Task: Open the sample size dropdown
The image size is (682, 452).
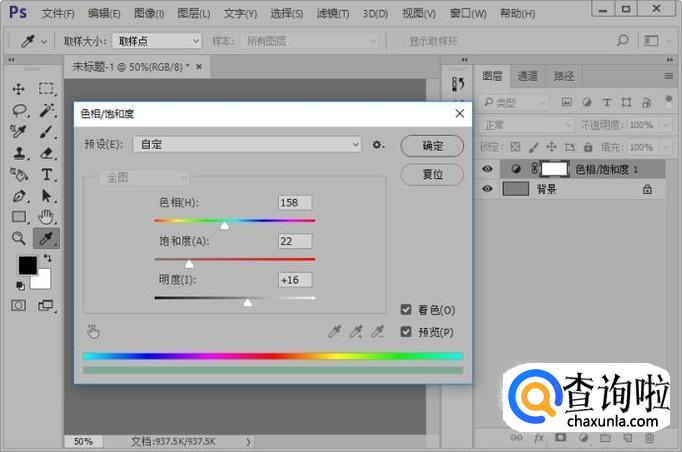Action: coord(157,41)
